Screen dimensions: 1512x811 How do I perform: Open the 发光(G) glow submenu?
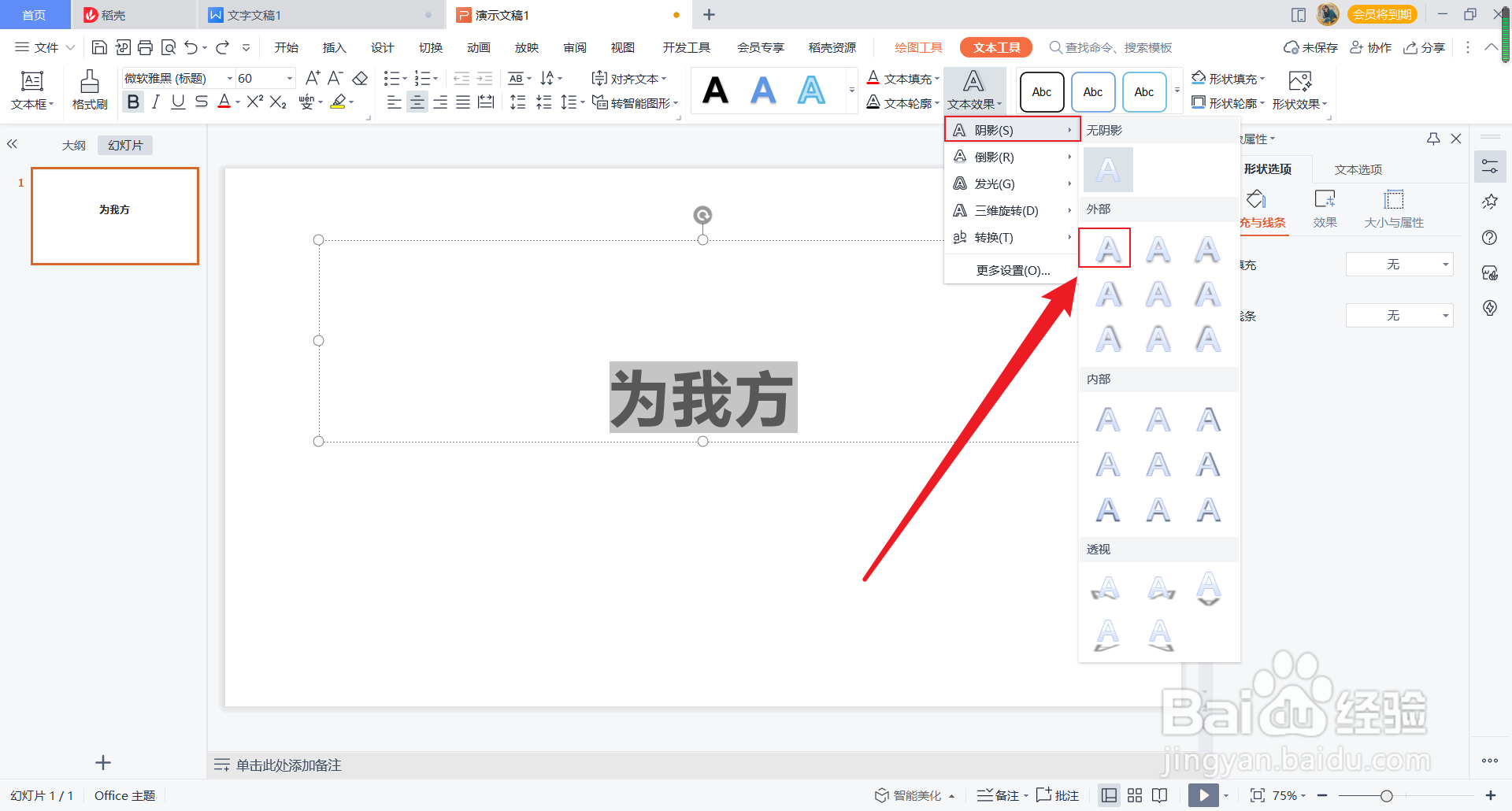click(x=1012, y=183)
